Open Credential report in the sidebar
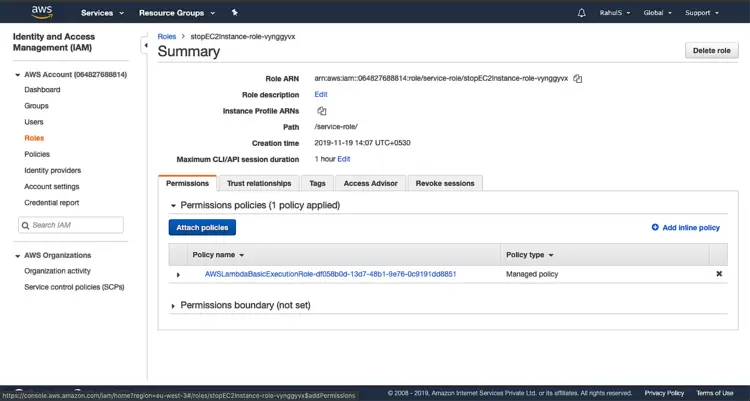Viewport: 750px width, 401px height. (52, 203)
